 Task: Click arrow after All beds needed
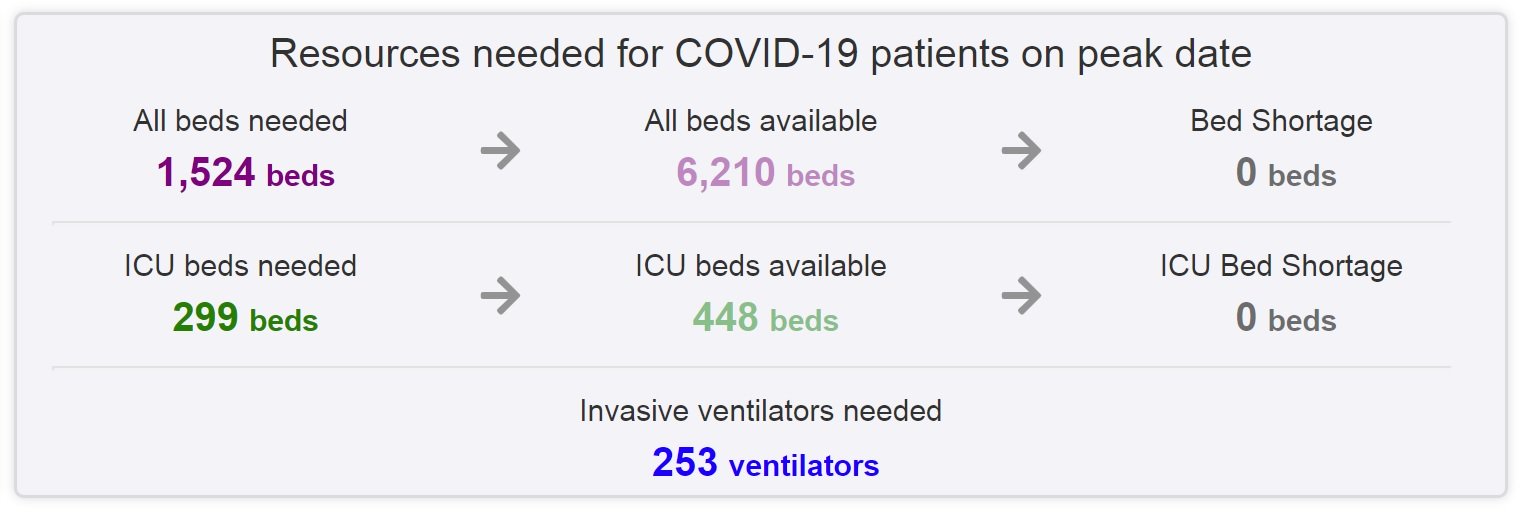pos(501,151)
